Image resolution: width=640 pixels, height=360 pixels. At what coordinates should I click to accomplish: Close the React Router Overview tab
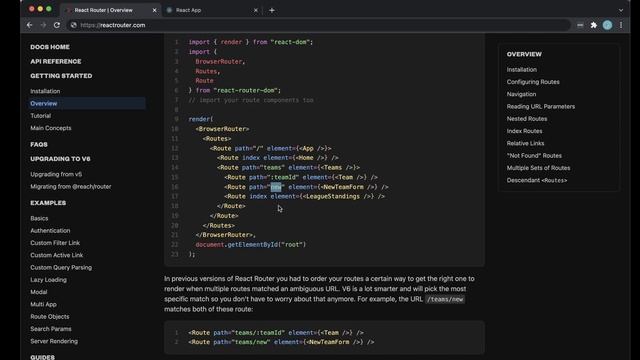pyautogui.click(x=154, y=10)
